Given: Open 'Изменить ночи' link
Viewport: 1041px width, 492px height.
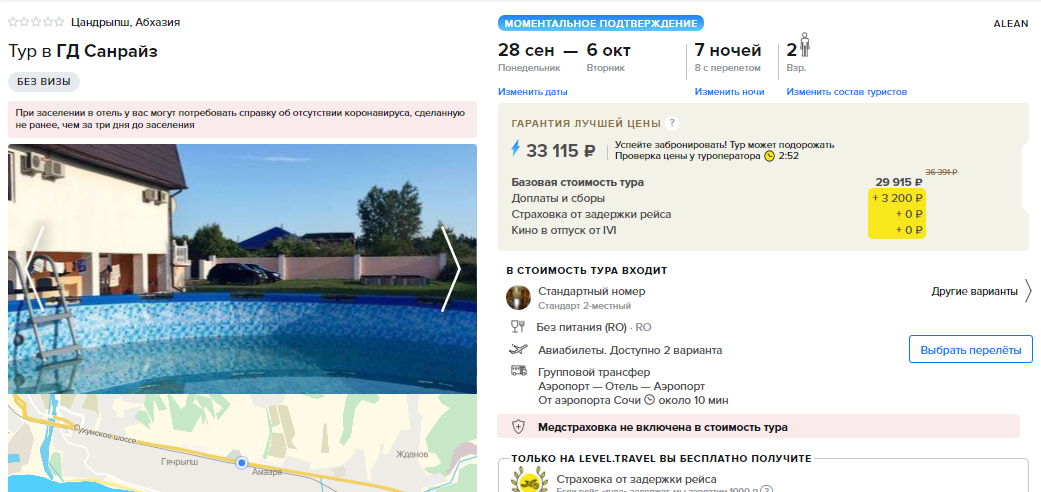Looking at the screenshot, I should pyautogui.click(x=729, y=92).
